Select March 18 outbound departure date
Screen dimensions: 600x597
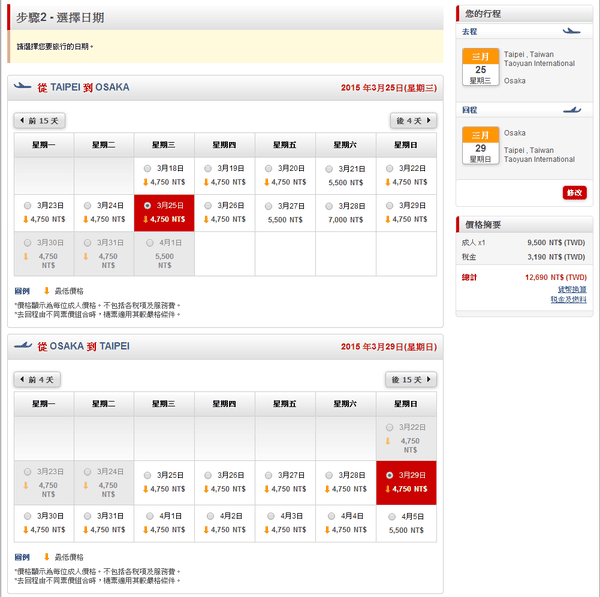point(149,168)
